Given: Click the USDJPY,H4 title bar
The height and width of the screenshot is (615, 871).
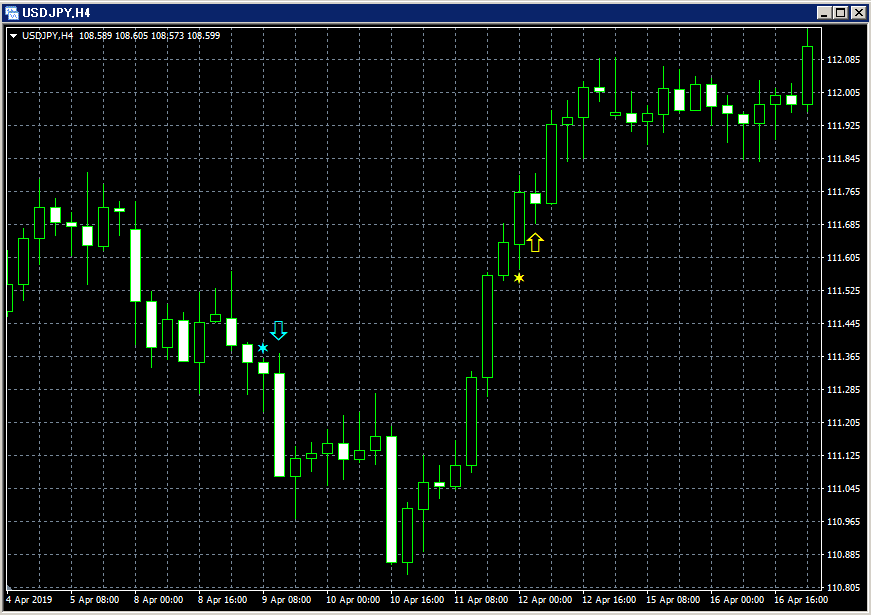Looking at the screenshot, I should click(411, 12).
